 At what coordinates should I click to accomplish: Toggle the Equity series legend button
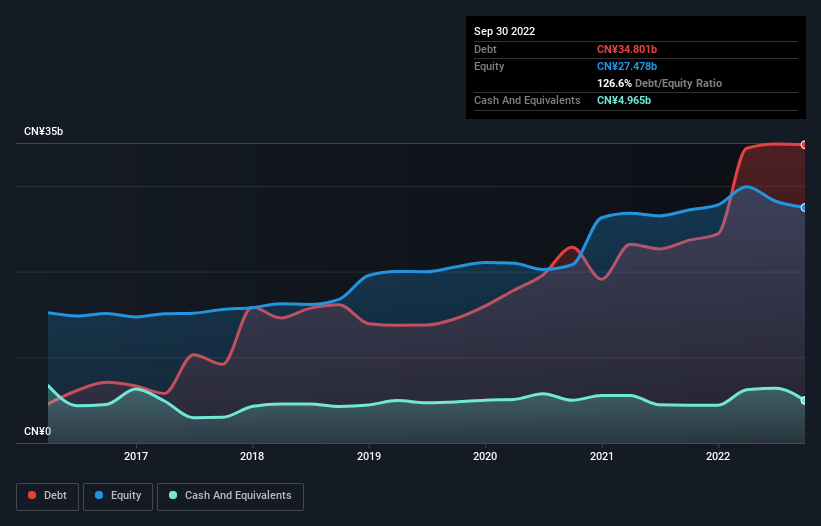118,496
